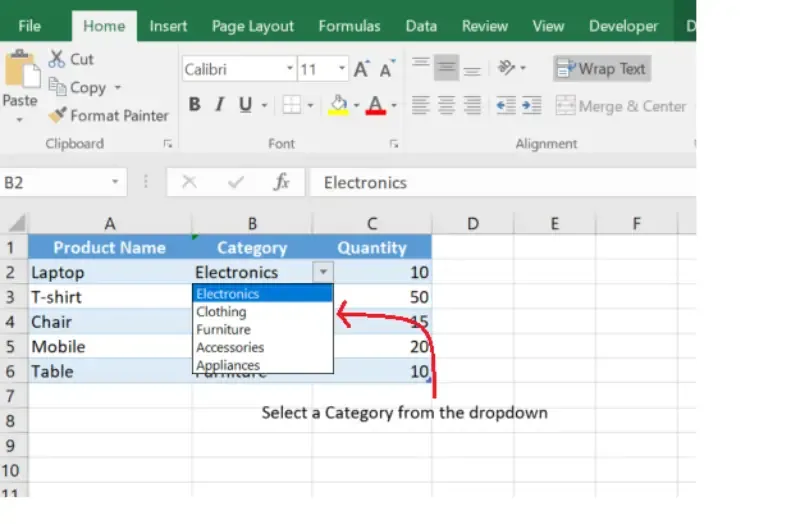The image size is (800, 524).
Task: Choose Accessories from the dropdown list
Action: (263, 347)
